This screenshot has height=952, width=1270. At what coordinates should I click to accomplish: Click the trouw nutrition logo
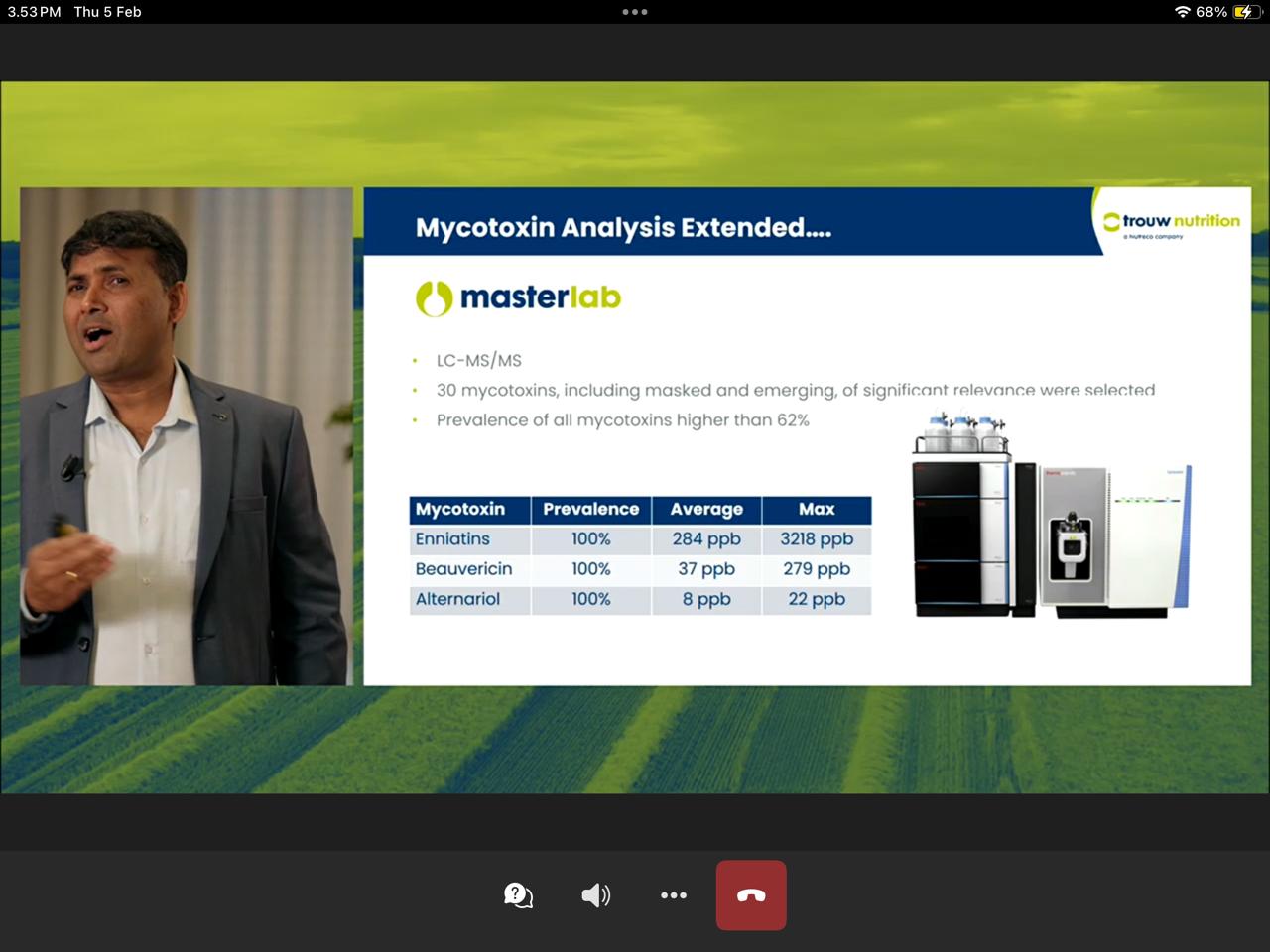[x=1172, y=223]
